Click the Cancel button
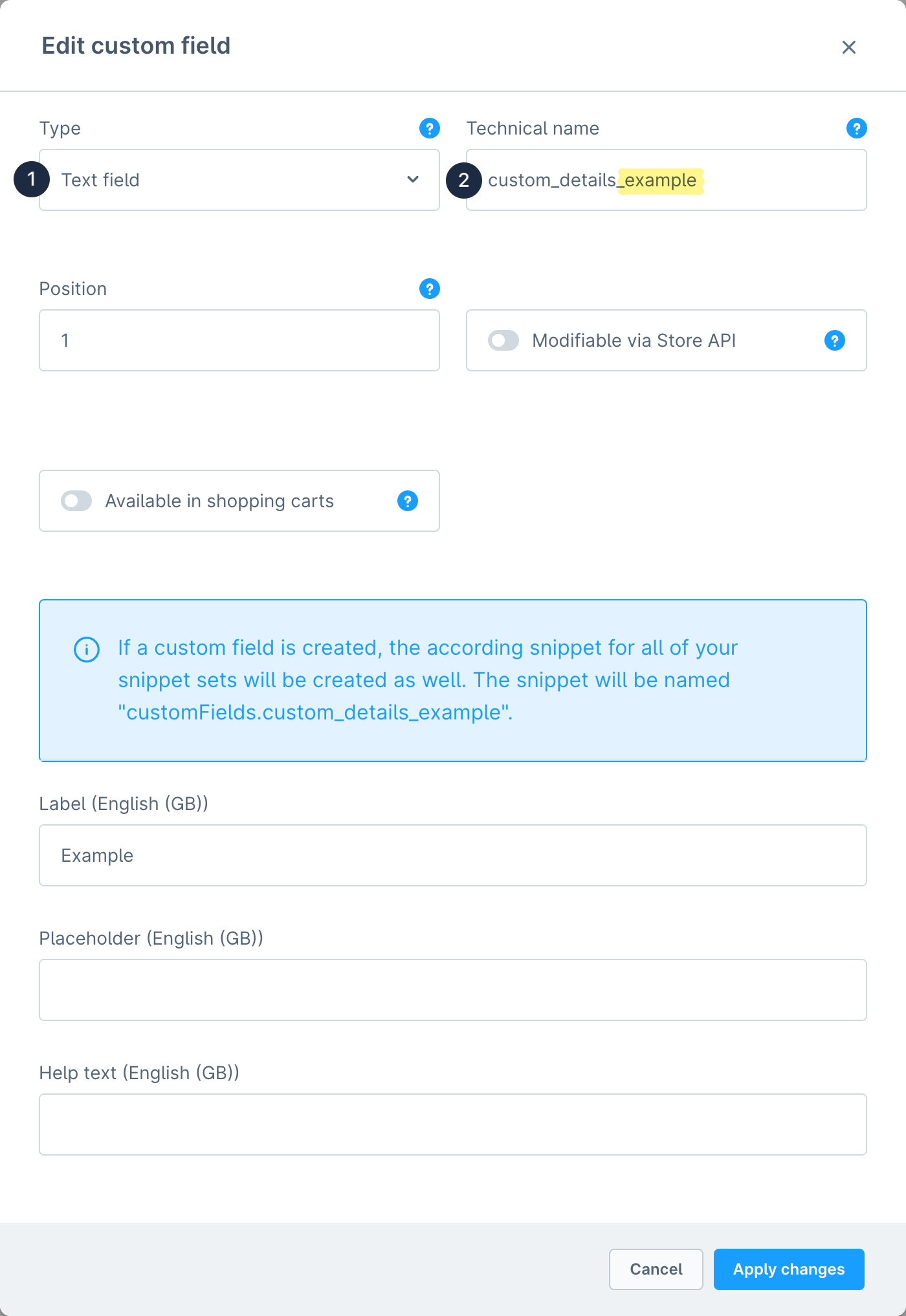The image size is (906, 1316). tap(656, 1269)
